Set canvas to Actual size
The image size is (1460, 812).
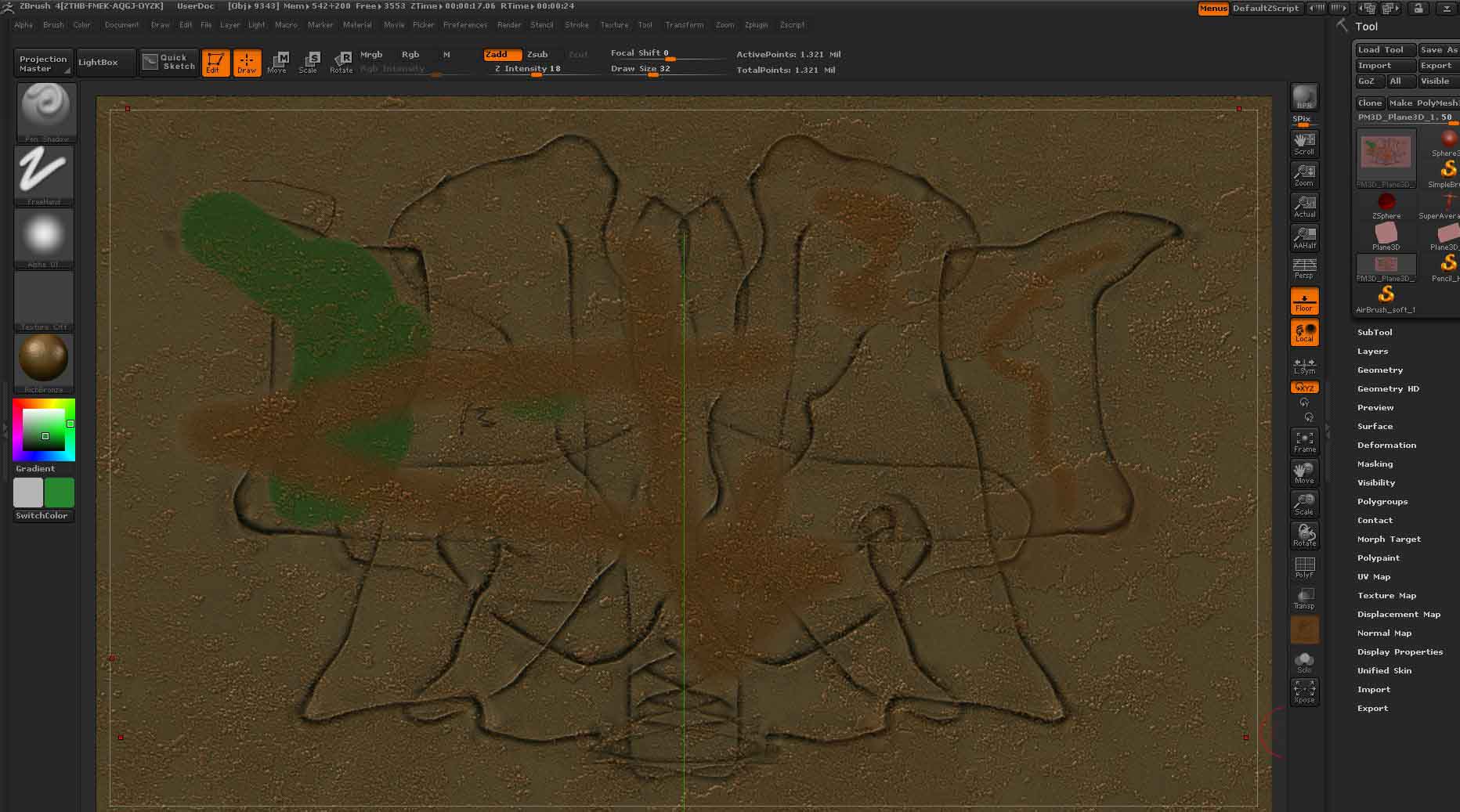(1304, 207)
